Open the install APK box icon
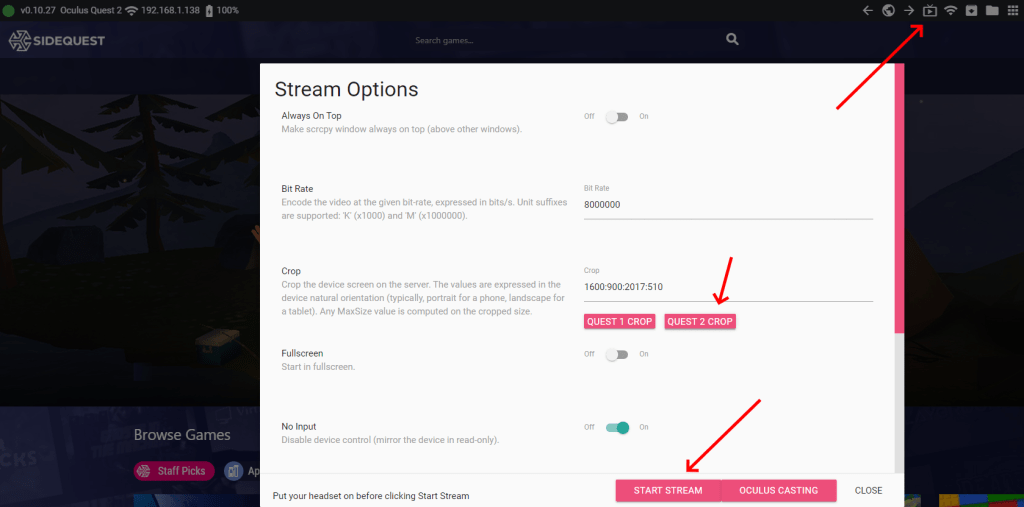This screenshot has width=1024, height=507. [971, 10]
